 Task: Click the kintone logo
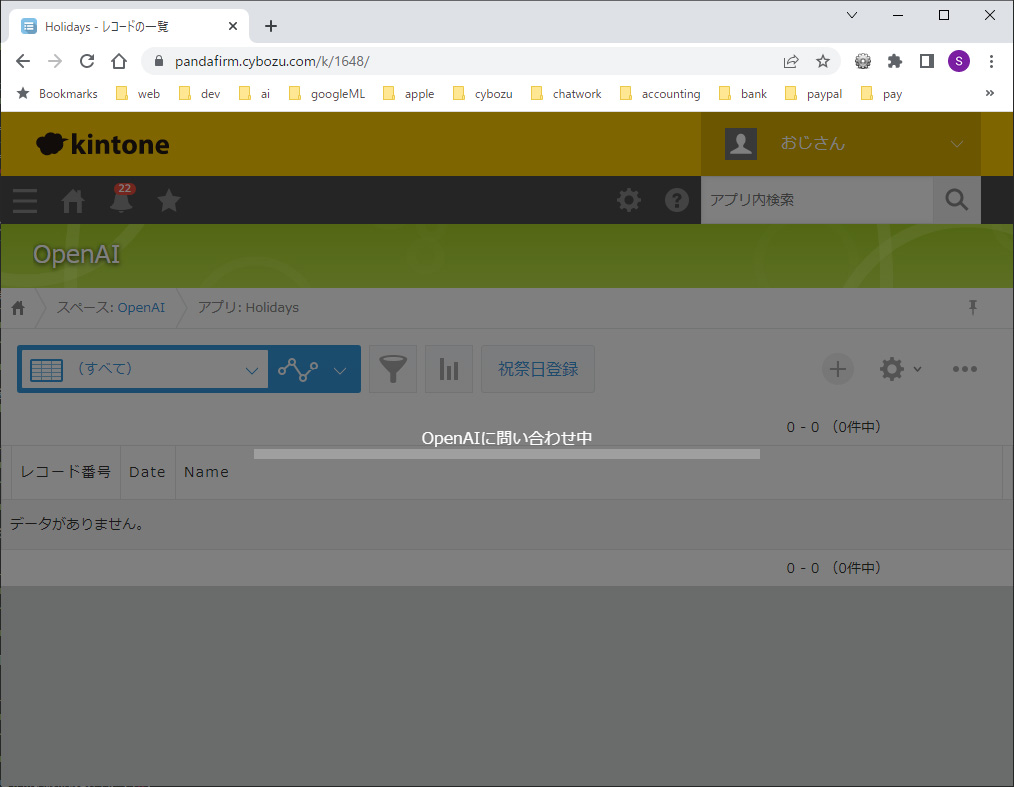[103, 144]
